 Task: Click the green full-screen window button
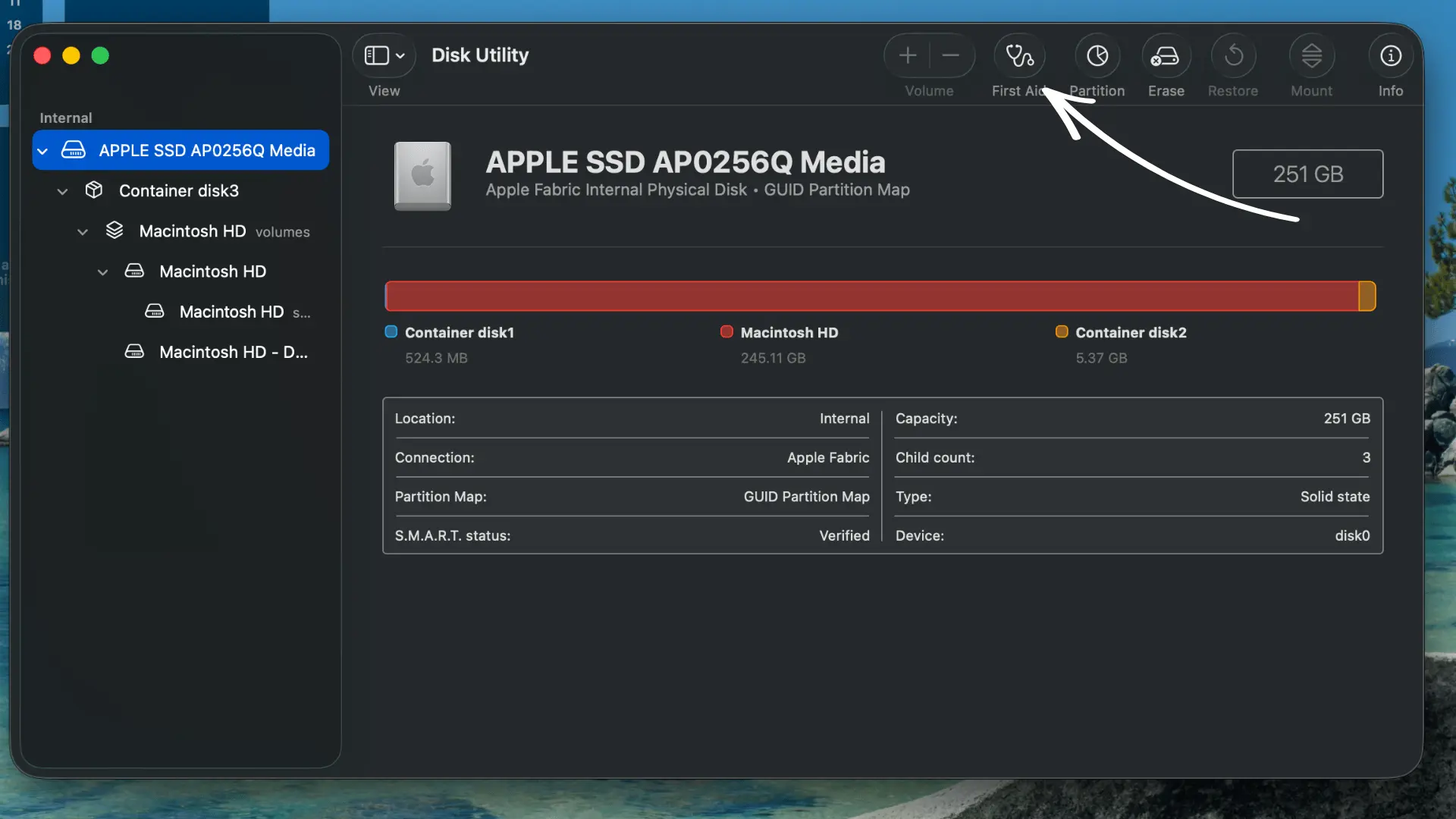[x=100, y=55]
